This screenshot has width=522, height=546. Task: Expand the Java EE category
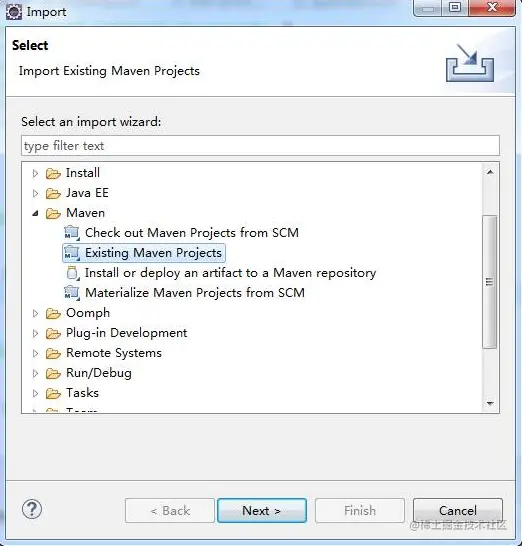35,193
